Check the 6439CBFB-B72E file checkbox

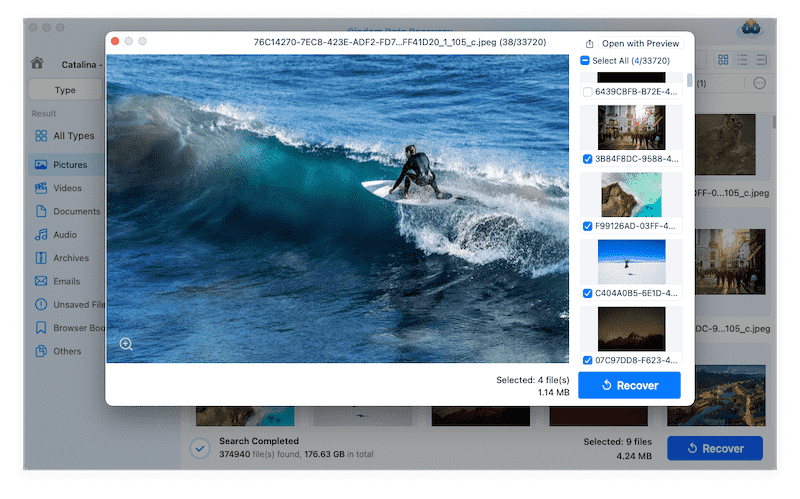(x=587, y=92)
